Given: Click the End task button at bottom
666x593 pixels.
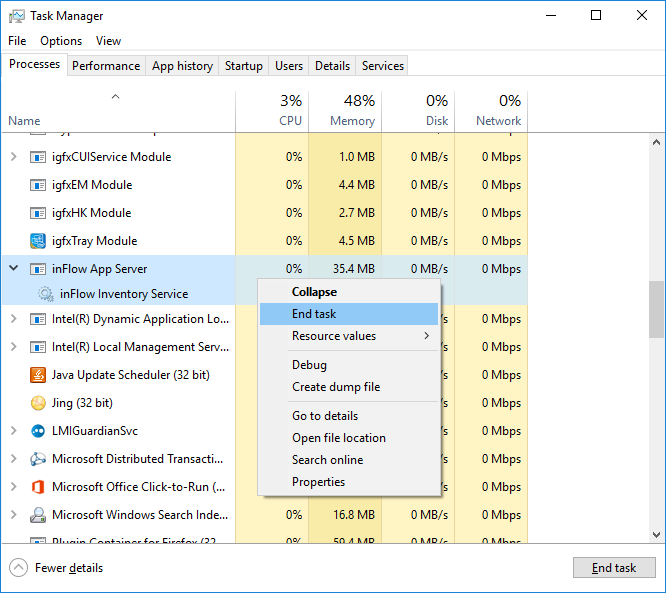Looking at the screenshot, I should point(614,568).
